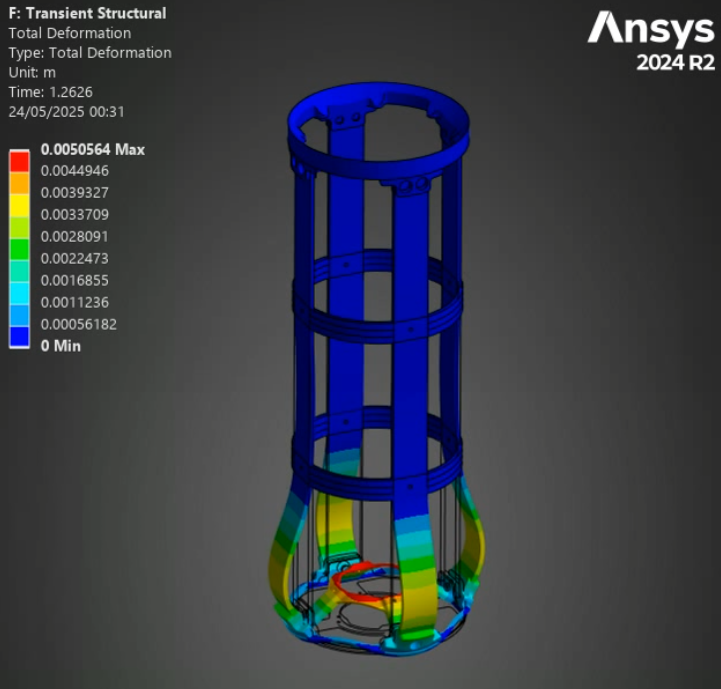Click the 0.0050564 Max legend value
The width and height of the screenshot is (721, 689).
coord(92,150)
